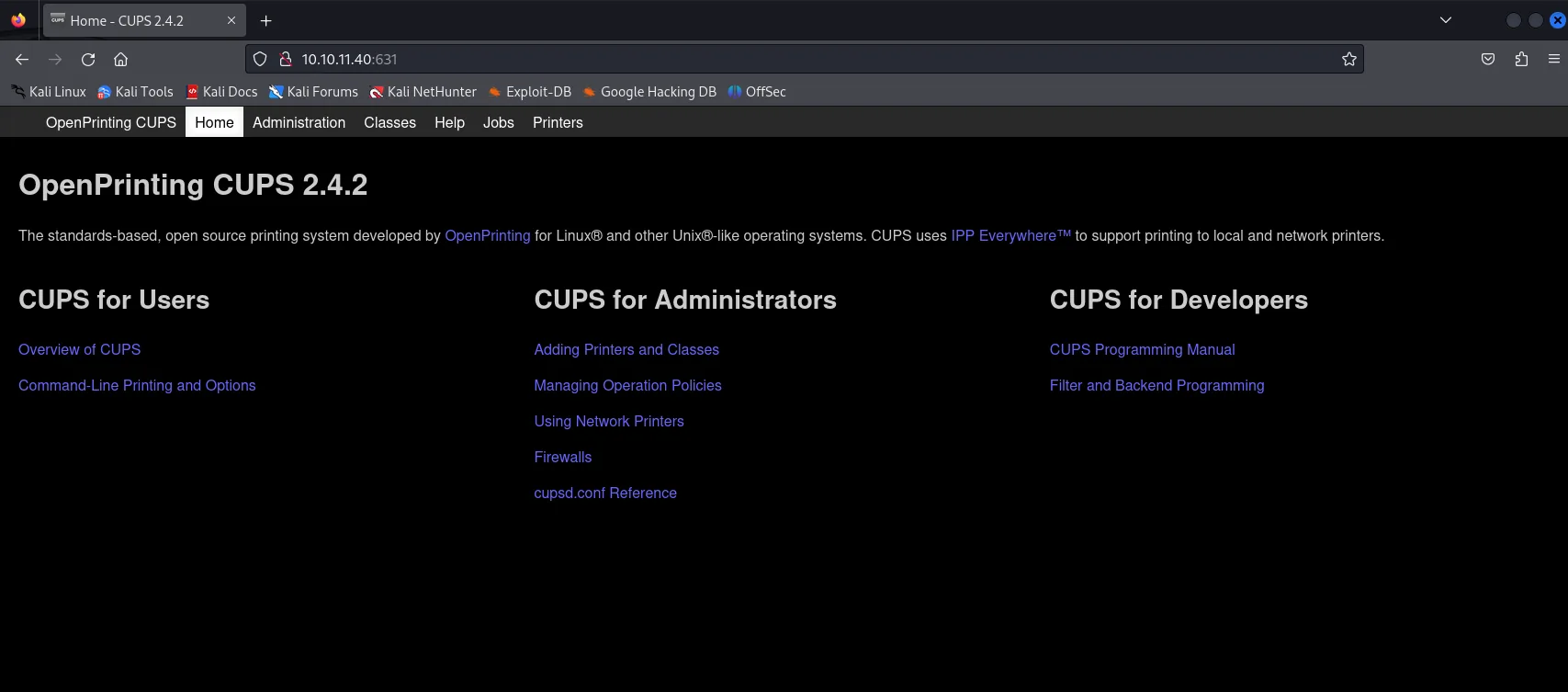Image resolution: width=1568 pixels, height=692 pixels.
Task: Open the Administration tab in CUPS
Action: pos(299,122)
